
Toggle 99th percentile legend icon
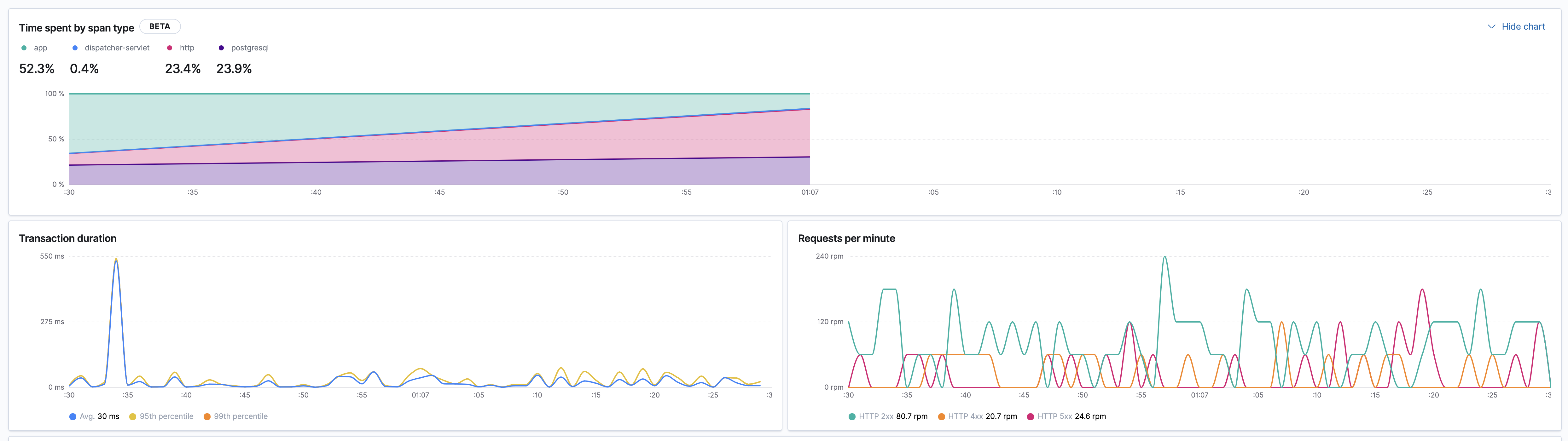[x=207, y=417]
